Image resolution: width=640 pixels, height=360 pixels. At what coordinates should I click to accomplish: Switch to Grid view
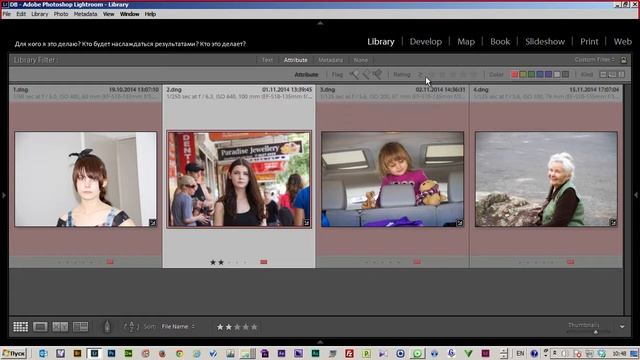coord(20,327)
